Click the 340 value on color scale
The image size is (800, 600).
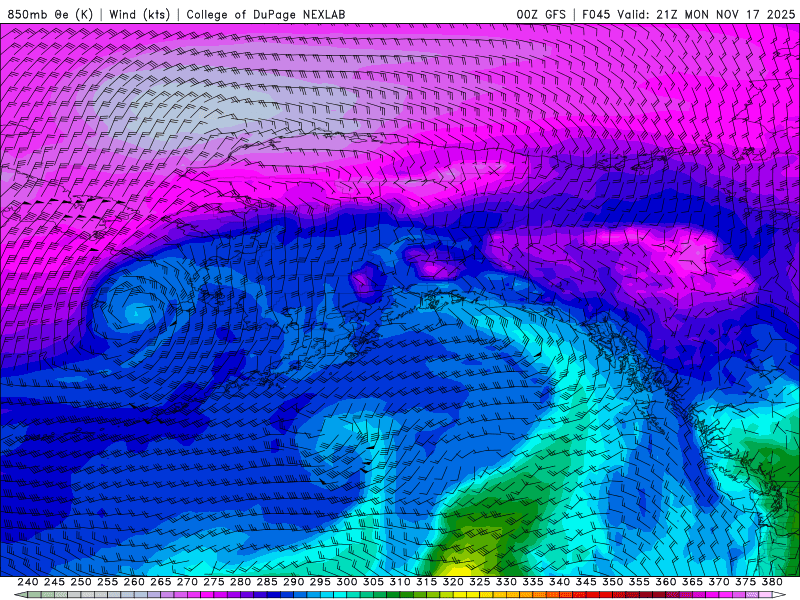click(x=559, y=582)
